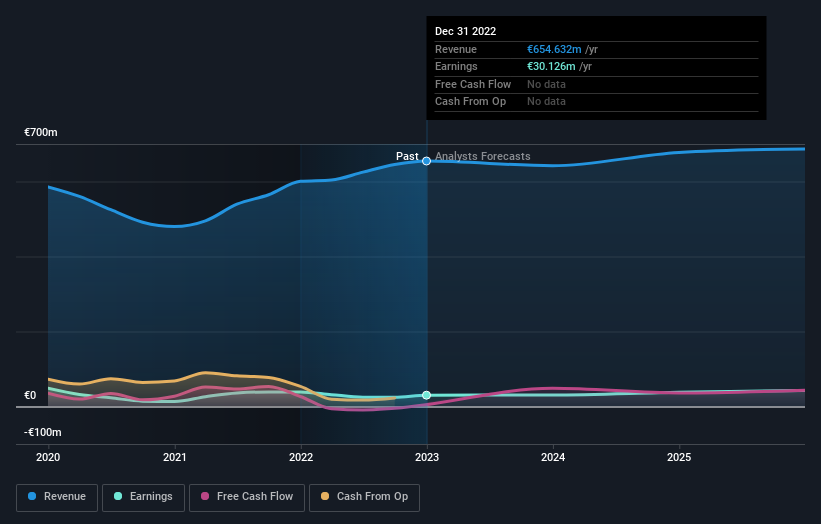Click the 2022 axis label
This screenshot has width=821, height=524.
[x=301, y=458]
